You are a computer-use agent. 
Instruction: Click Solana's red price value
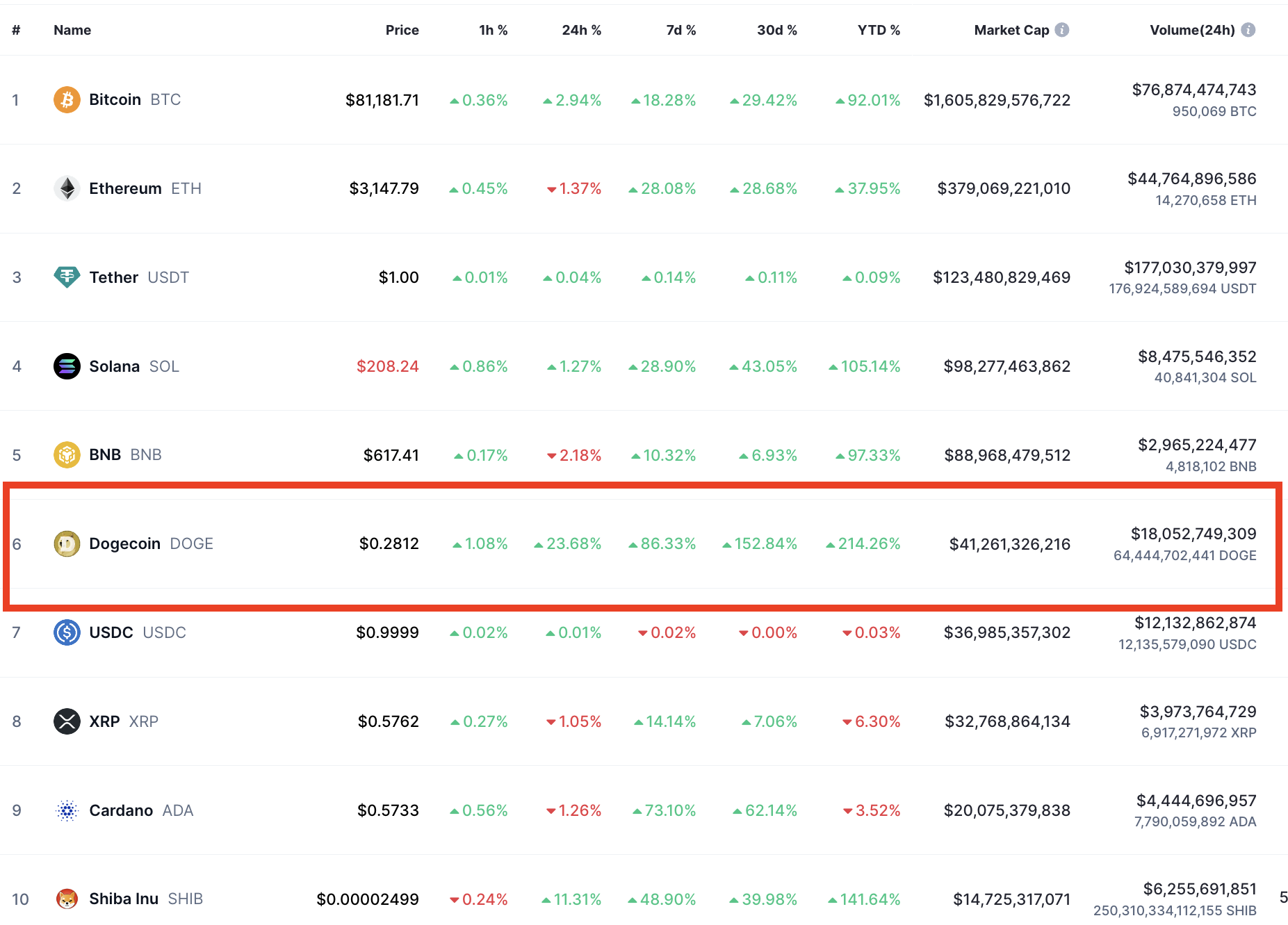click(x=387, y=366)
